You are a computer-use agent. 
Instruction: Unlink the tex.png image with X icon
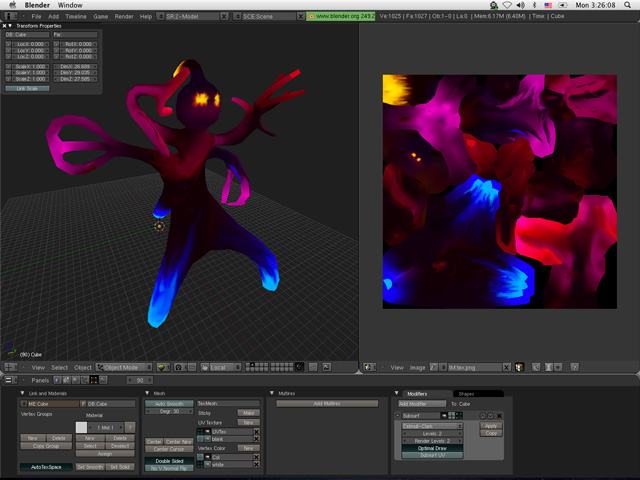pyautogui.click(x=508, y=367)
